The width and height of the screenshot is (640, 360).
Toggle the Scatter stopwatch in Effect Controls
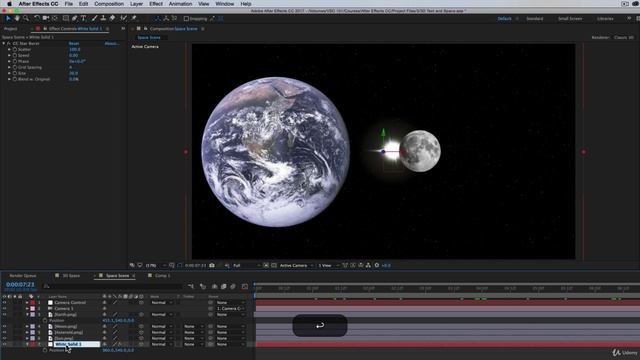pos(15,49)
